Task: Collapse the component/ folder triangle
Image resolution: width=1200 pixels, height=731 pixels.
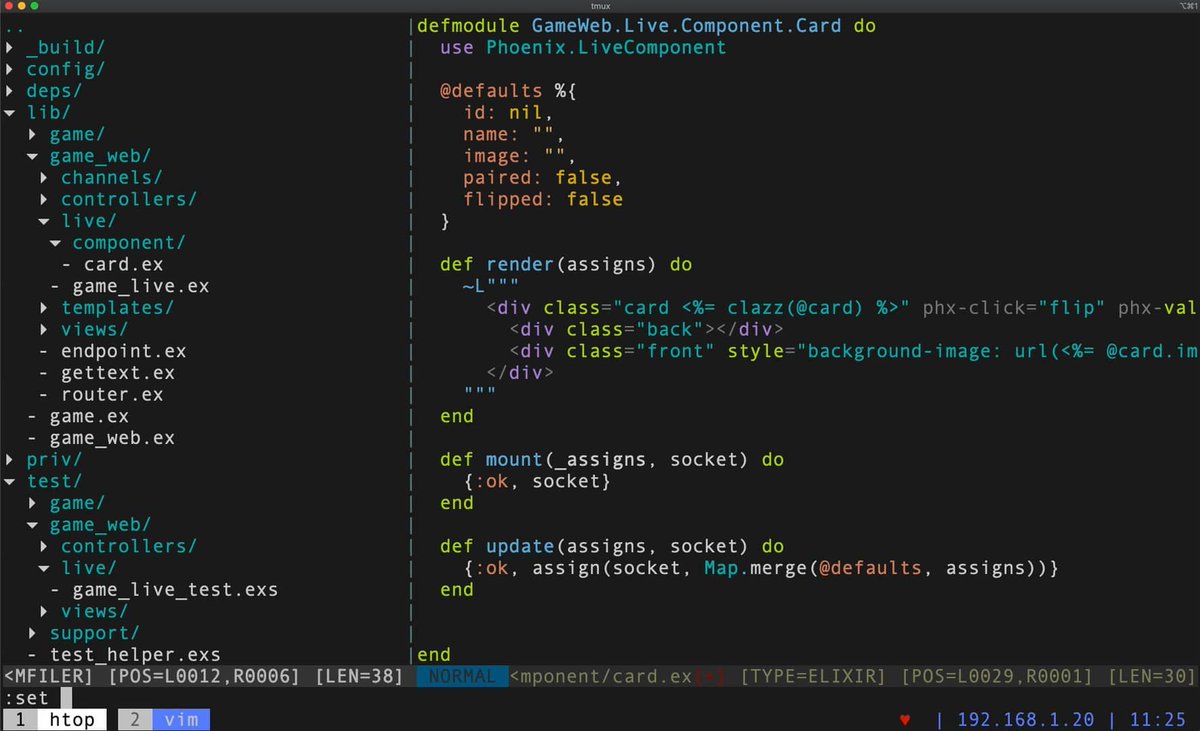Action: [x=55, y=243]
